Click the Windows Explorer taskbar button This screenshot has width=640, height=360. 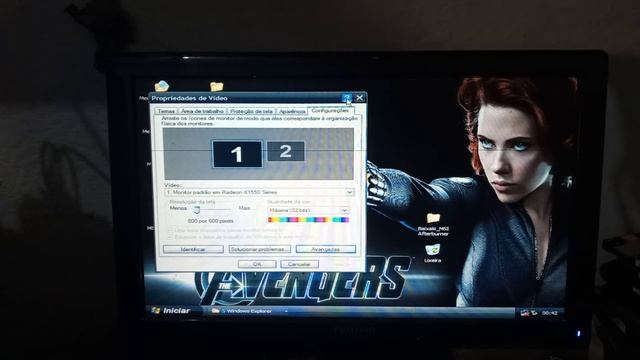249,311
